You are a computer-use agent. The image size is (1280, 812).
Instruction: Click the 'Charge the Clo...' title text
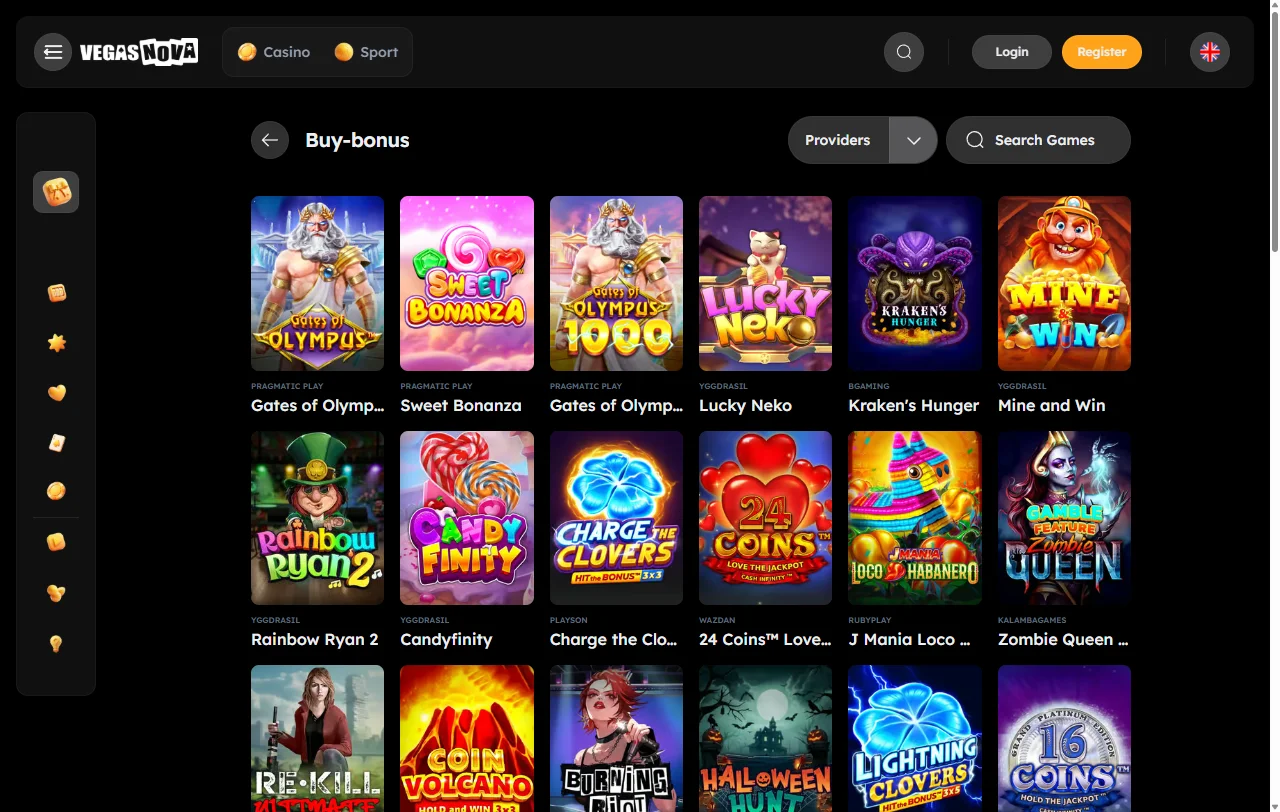point(614,640)
